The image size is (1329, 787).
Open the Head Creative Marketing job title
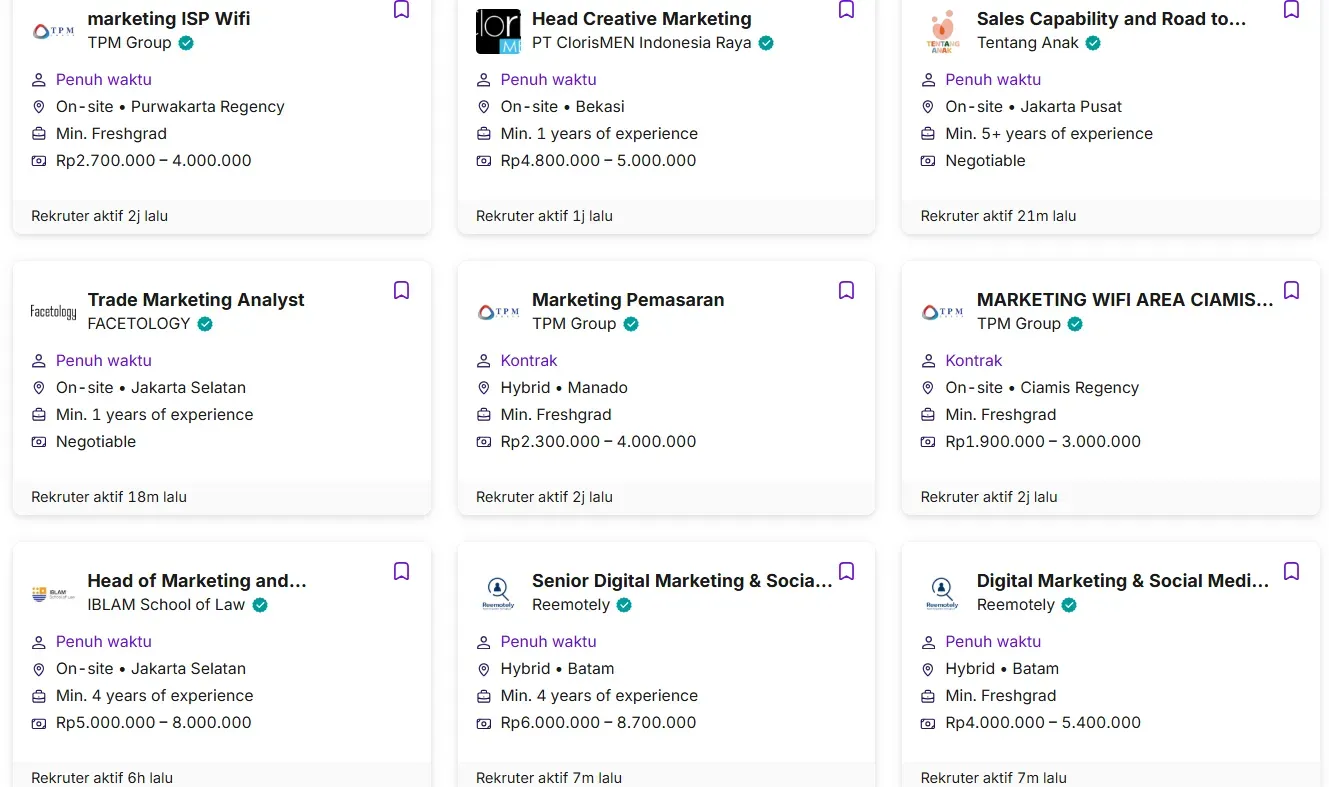pos(641,19)
